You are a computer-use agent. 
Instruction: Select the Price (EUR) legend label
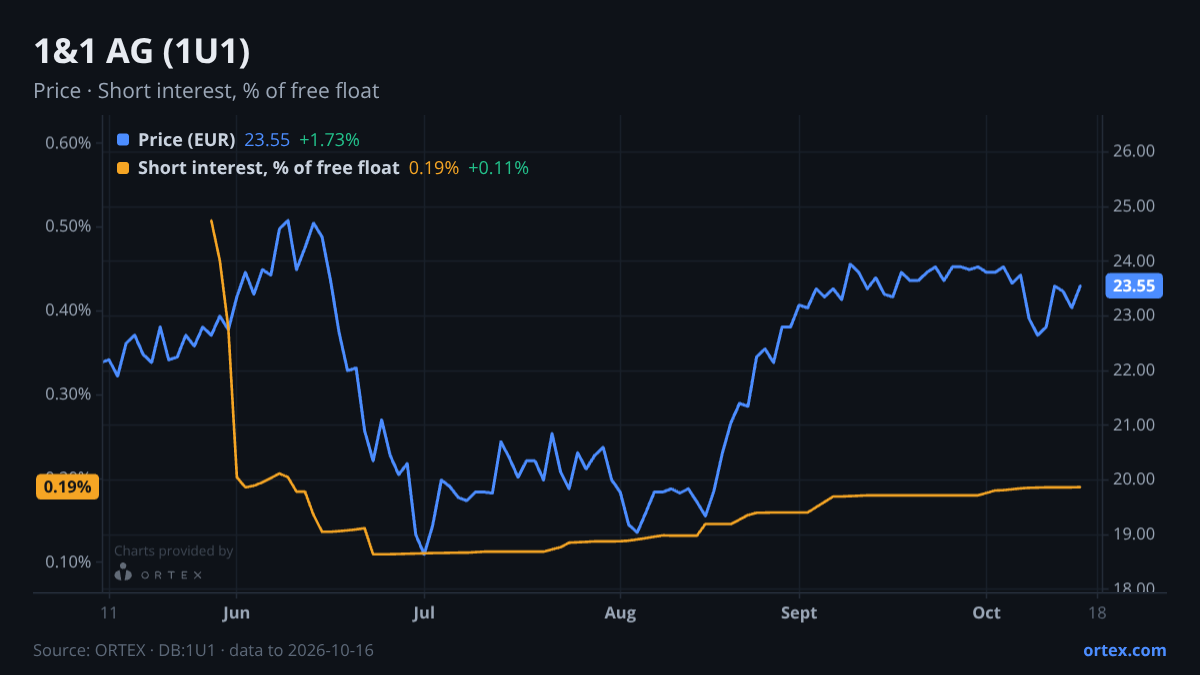click(186, 139)
